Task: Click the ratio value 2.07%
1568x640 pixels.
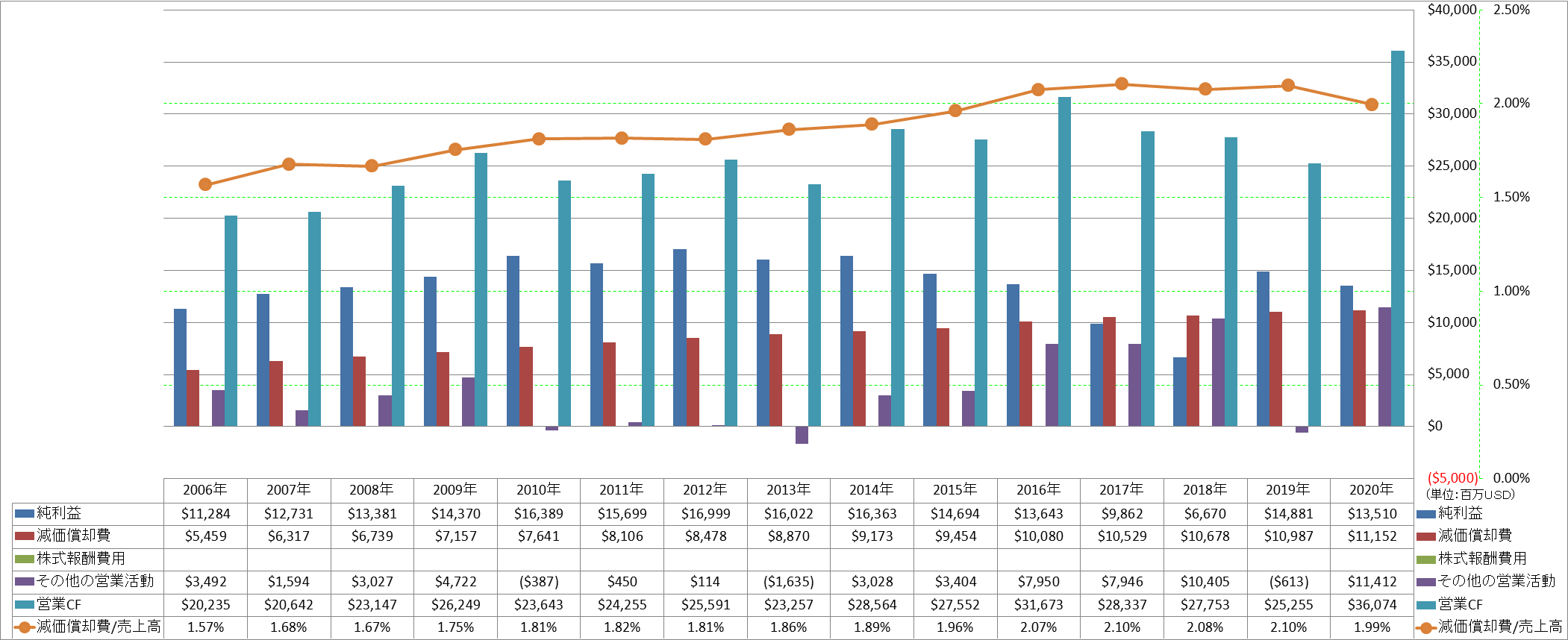Action: point(1039,627)
